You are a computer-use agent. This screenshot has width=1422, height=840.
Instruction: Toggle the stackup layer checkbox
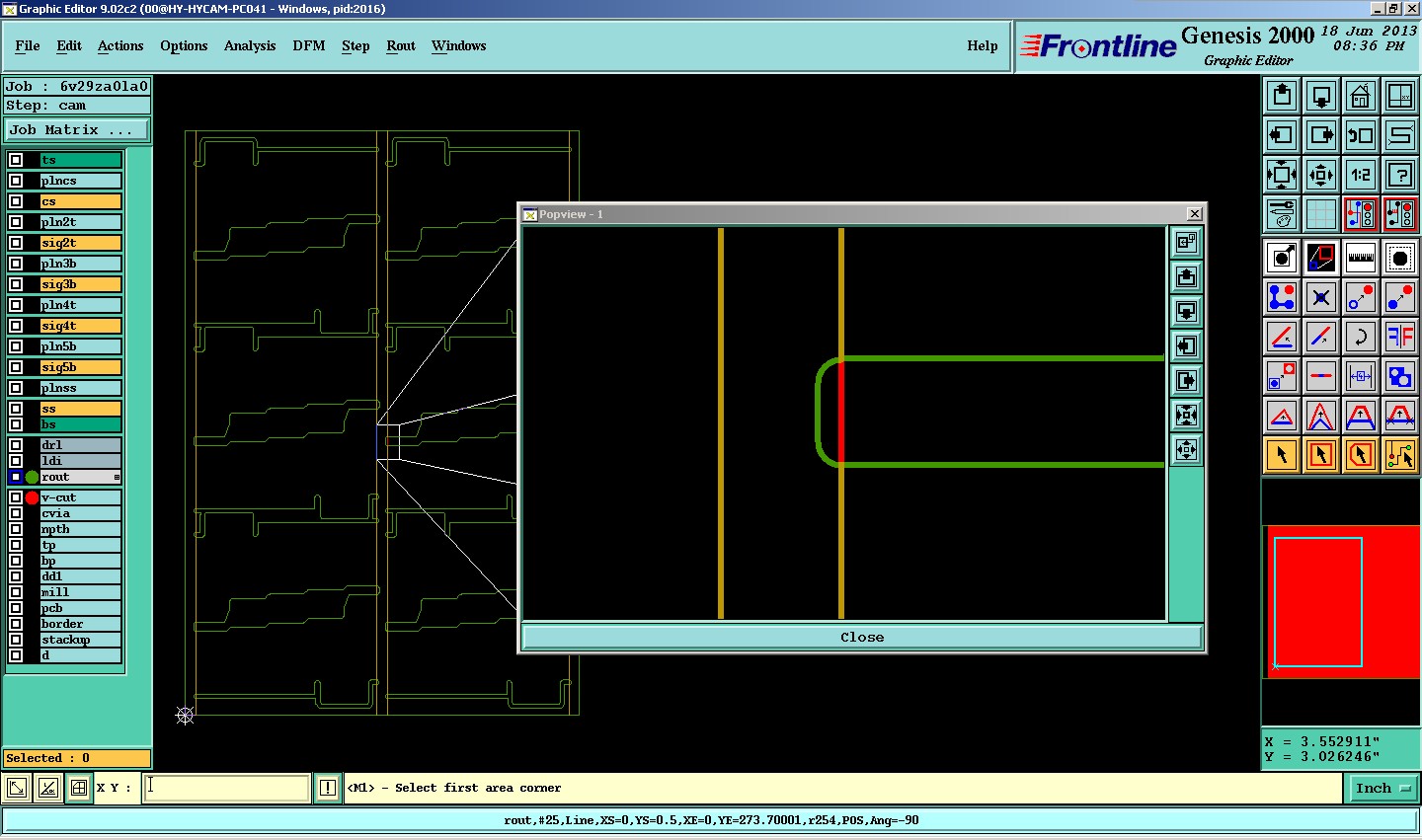[16, 640]
